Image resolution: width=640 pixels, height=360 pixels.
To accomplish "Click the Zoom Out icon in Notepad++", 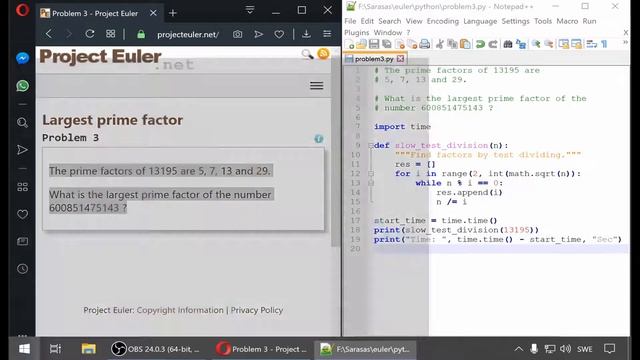I will tap(549, 44).
